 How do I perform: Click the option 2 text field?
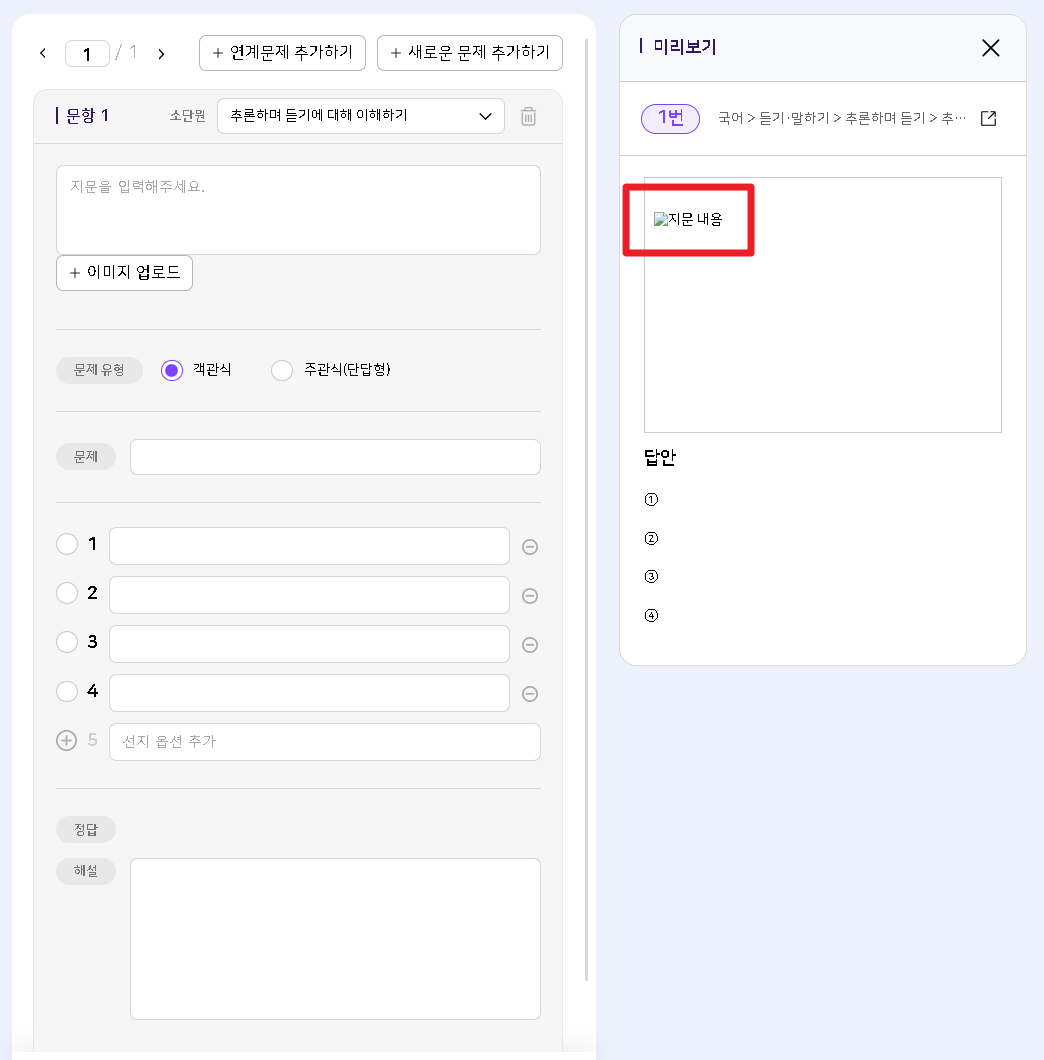pos(310,595)
